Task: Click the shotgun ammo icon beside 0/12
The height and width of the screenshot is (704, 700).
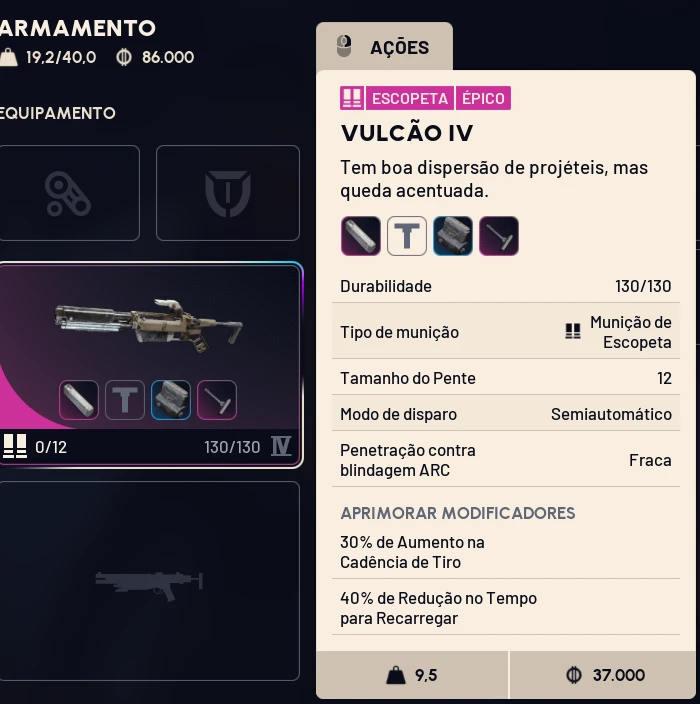Action: pos(15,446)
